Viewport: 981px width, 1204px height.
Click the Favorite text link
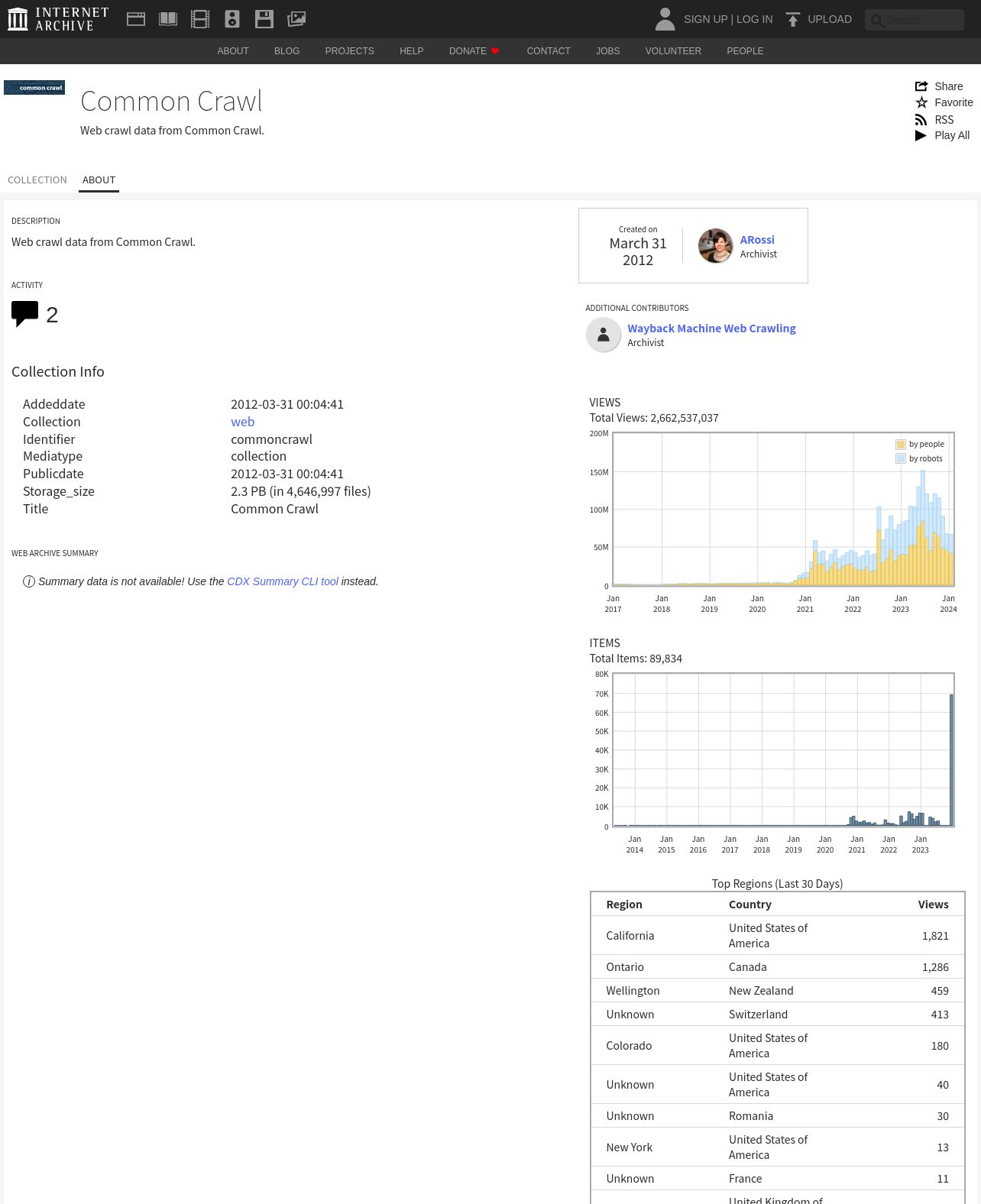tap(954, 102)
